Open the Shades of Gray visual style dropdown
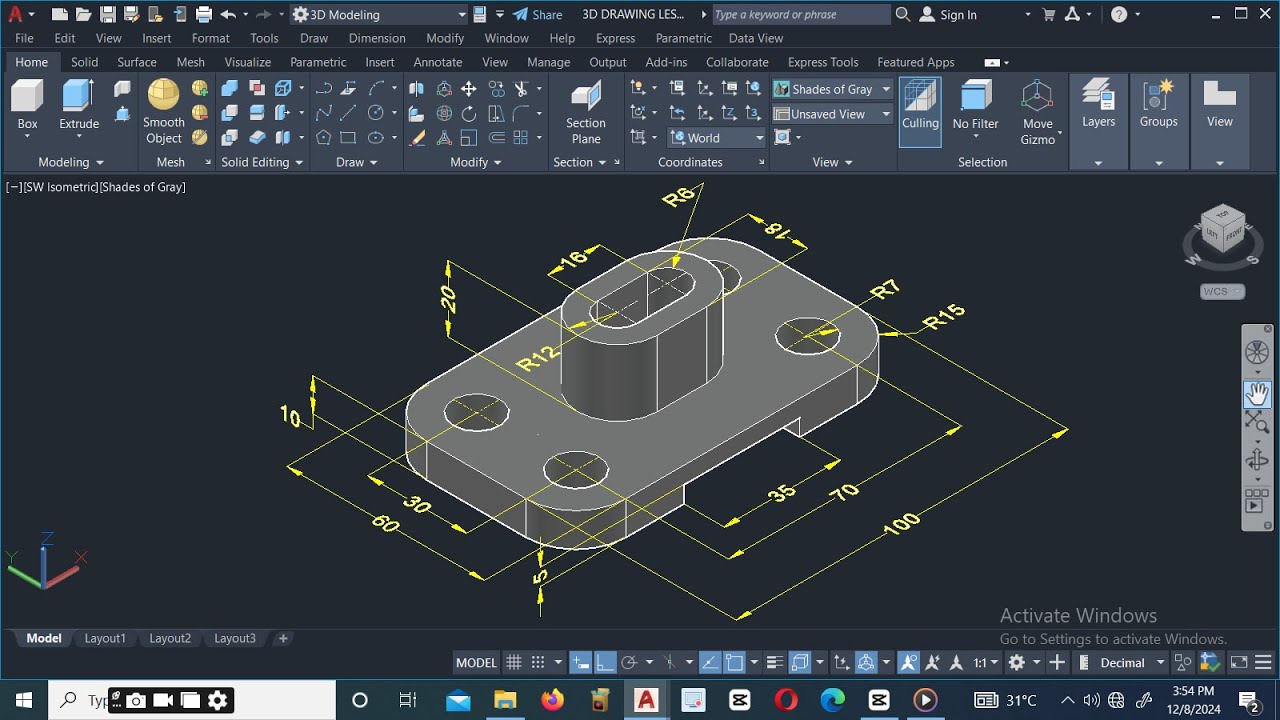1280x720 pixels. click(832, 89)
